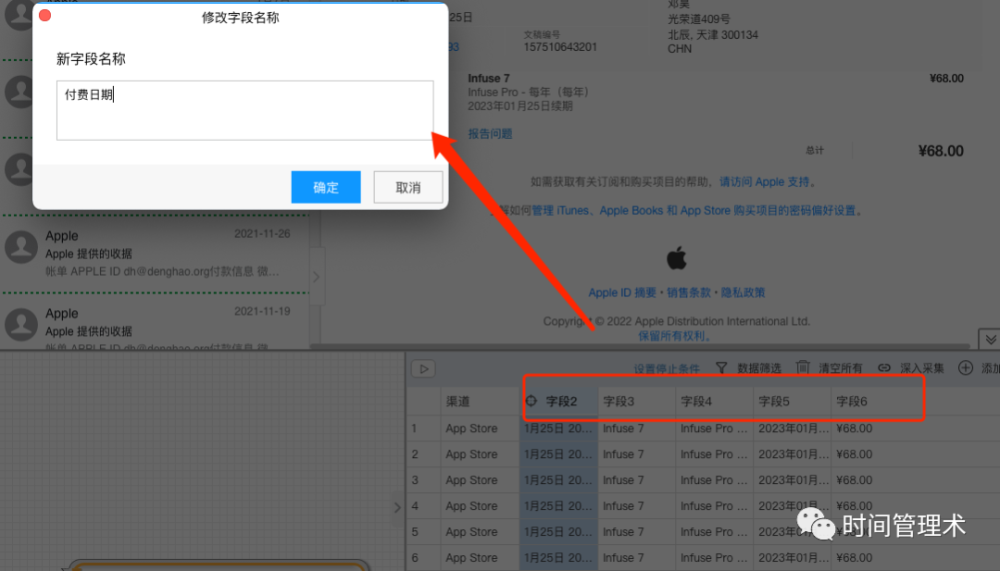This screenshot has width=1000, height=571.
Task: Confirm the new field name with 确定
Action: pos(326,187)
